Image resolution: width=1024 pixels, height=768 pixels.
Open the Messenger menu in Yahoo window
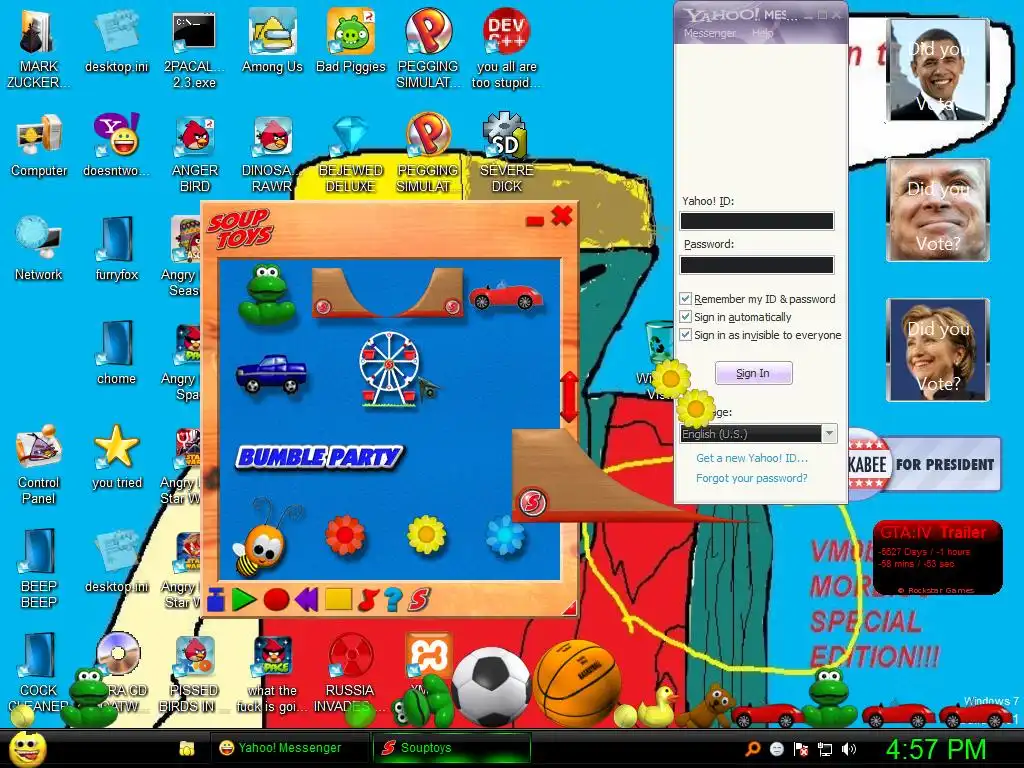[x=709, y=33]
